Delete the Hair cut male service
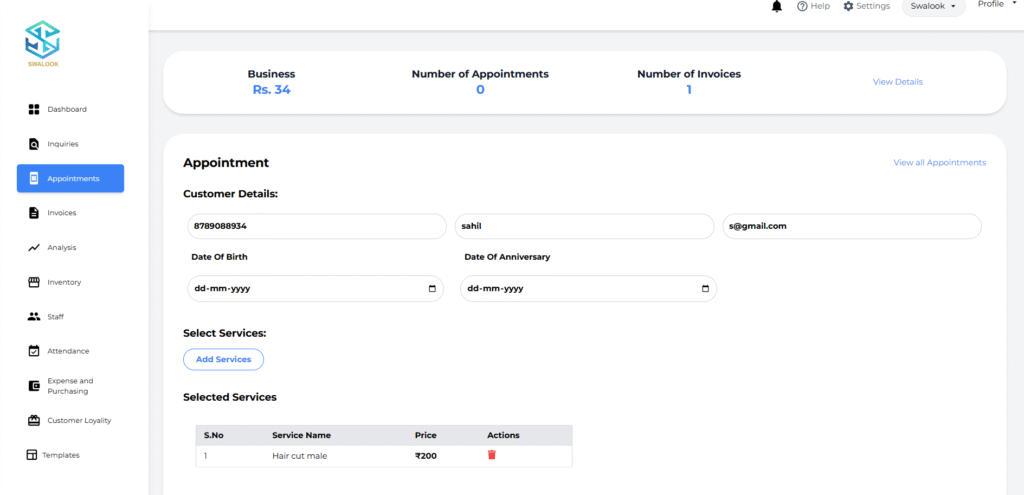 pos(492,455)
